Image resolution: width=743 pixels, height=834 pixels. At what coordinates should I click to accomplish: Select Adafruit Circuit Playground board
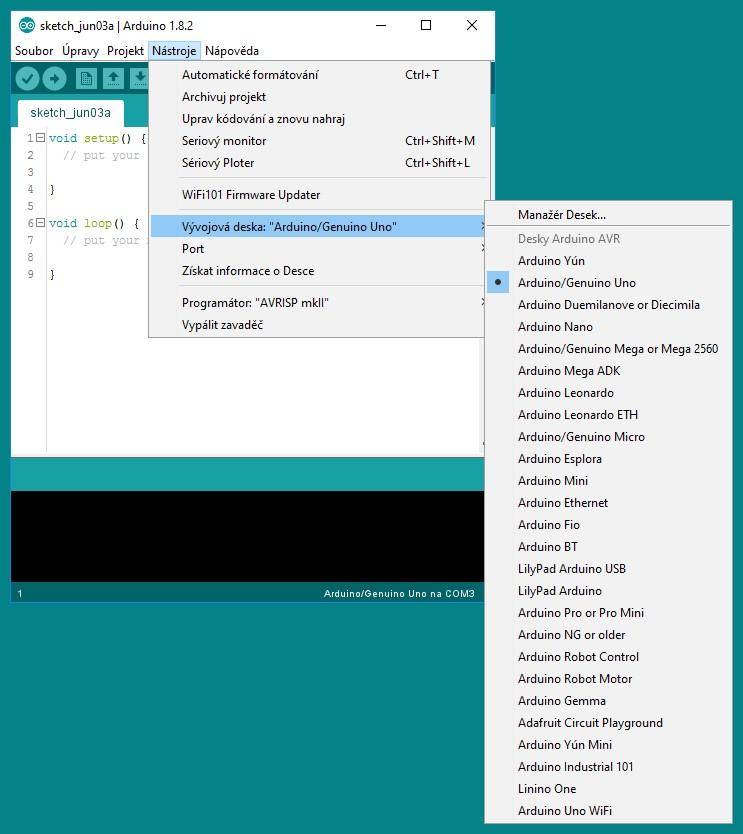(608, 723)
